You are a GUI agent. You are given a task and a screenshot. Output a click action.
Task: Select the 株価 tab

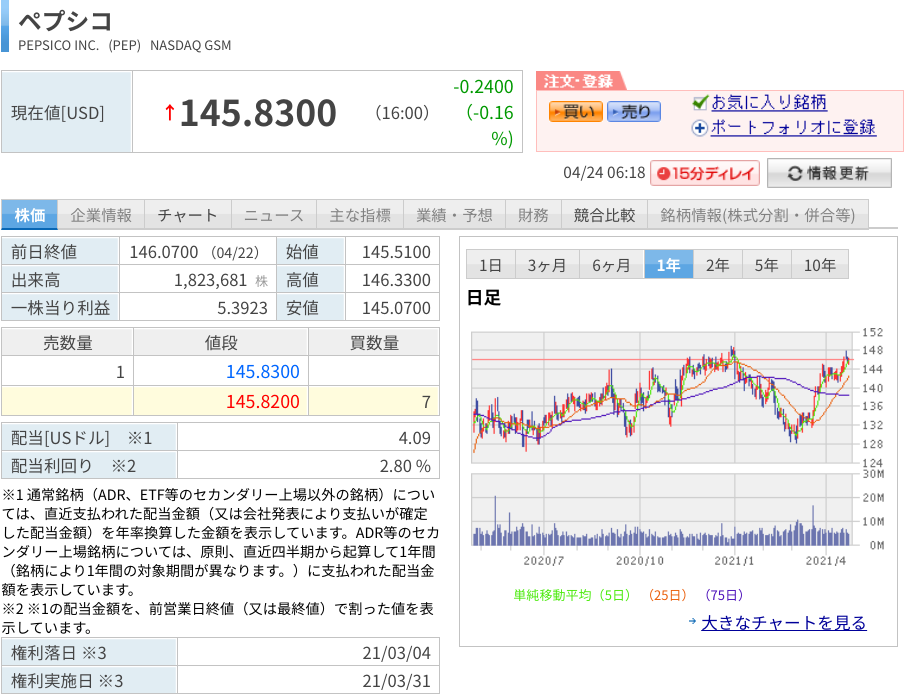click(30, 215)
